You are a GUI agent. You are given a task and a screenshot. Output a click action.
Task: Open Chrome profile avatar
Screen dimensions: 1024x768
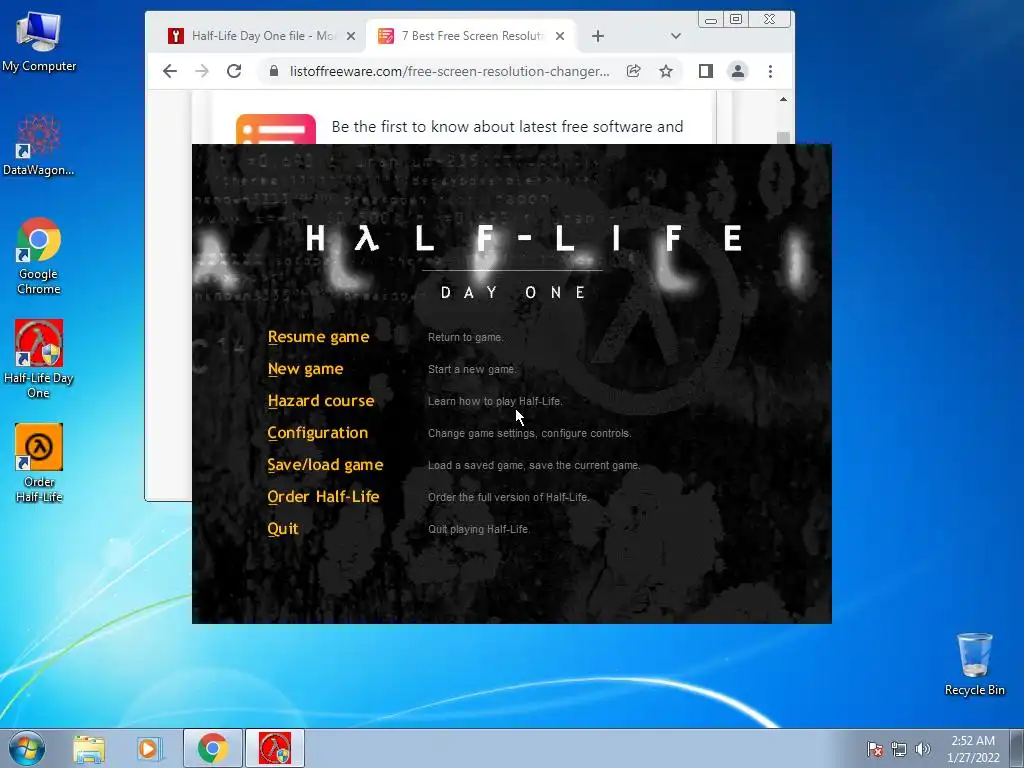738,71
